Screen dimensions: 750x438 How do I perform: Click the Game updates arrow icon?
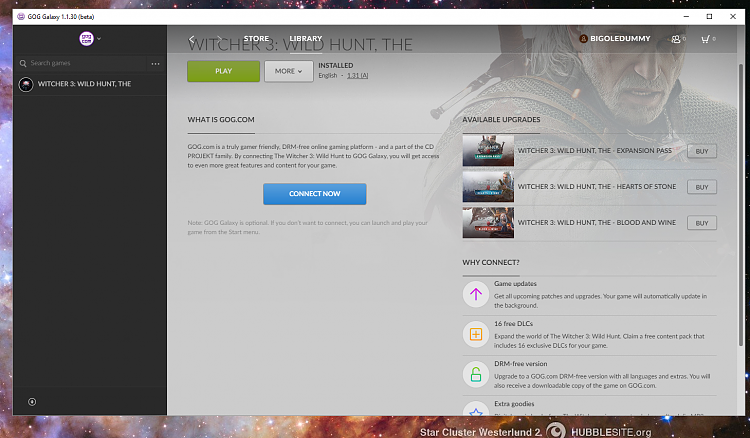coord(475,294)
